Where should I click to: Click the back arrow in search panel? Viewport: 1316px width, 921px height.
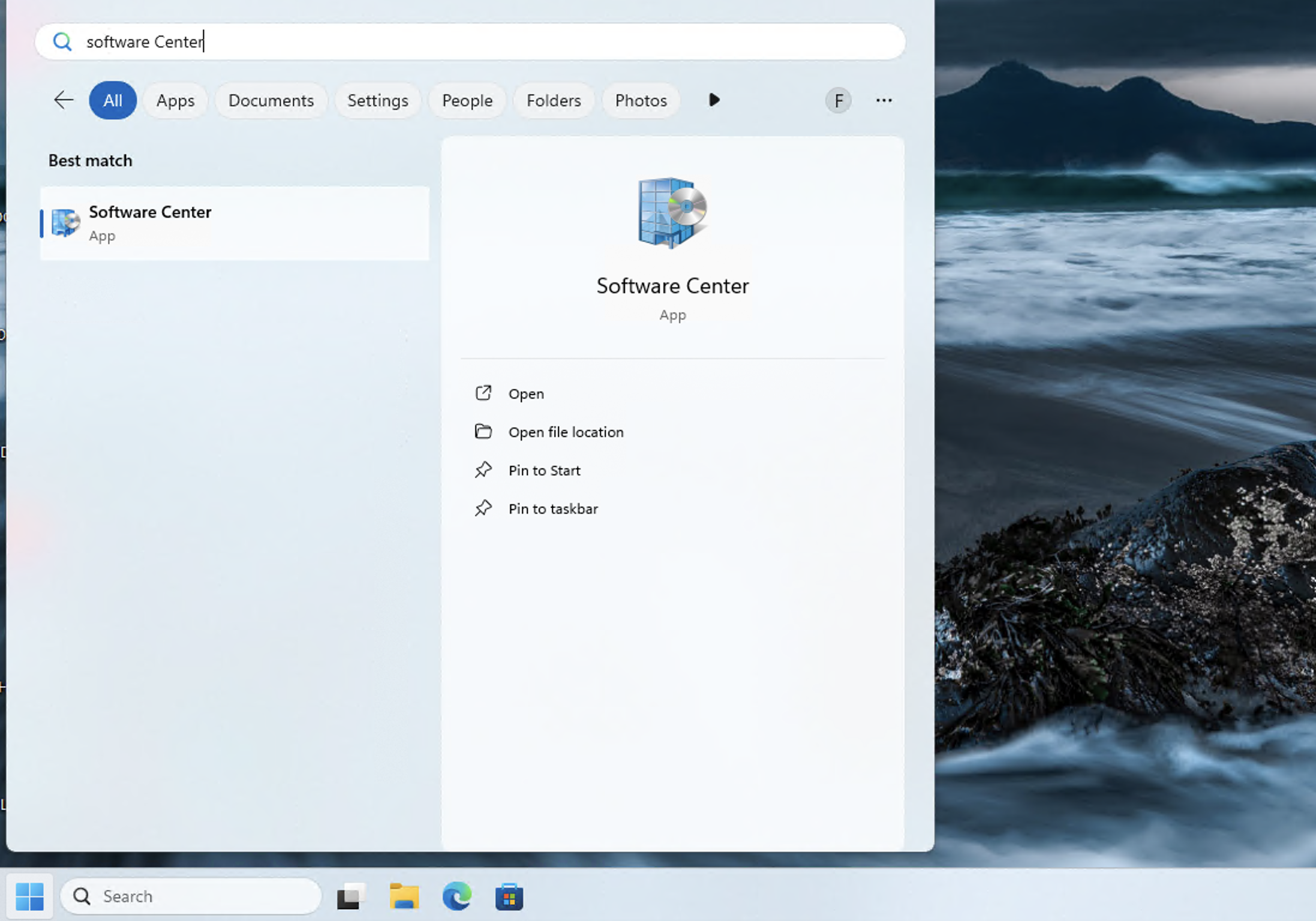(64, 100)
